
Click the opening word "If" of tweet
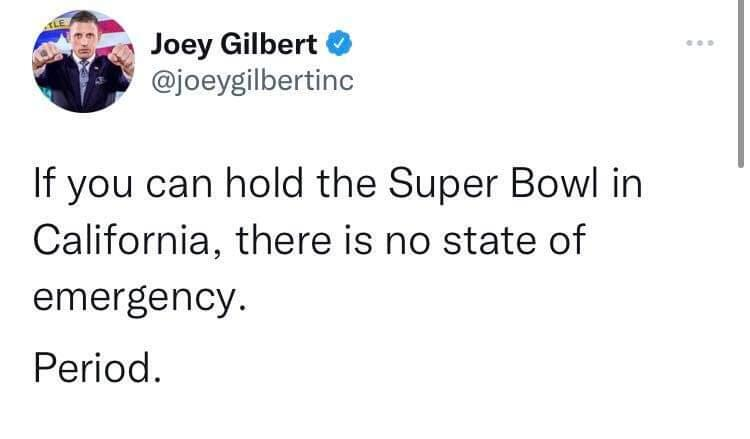point(44,187)
